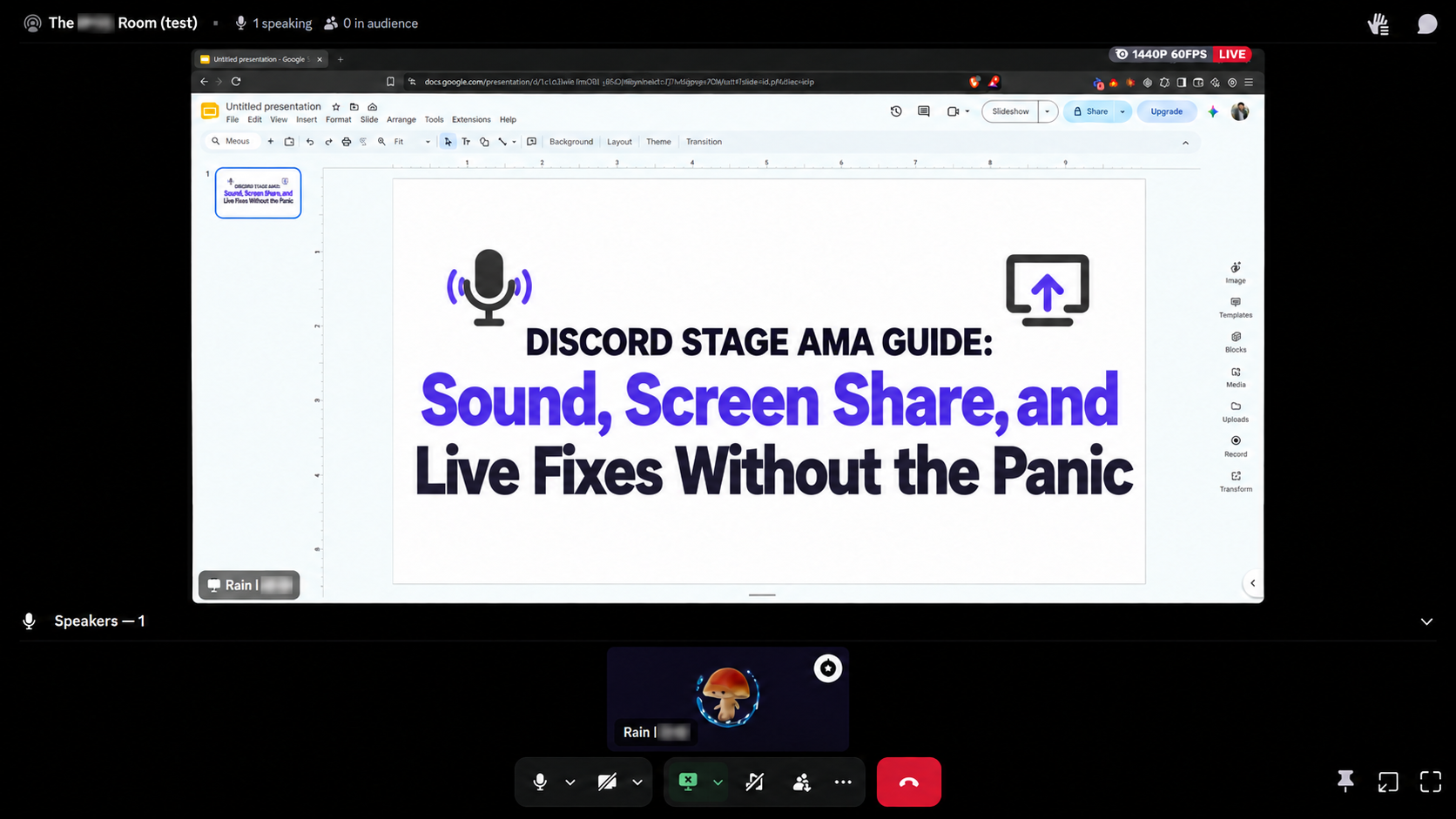Disconnect with the red hang-up button
Viewport: 1456px width, 819px height.
(x=908, y=782)
